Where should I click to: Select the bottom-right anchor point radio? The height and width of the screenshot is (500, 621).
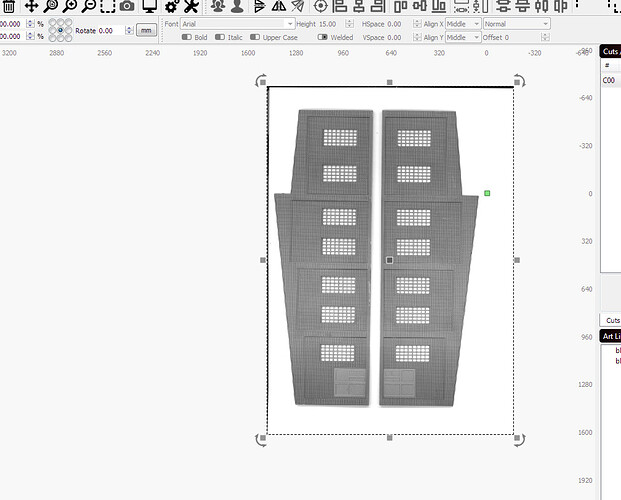(x=69, y=38)
